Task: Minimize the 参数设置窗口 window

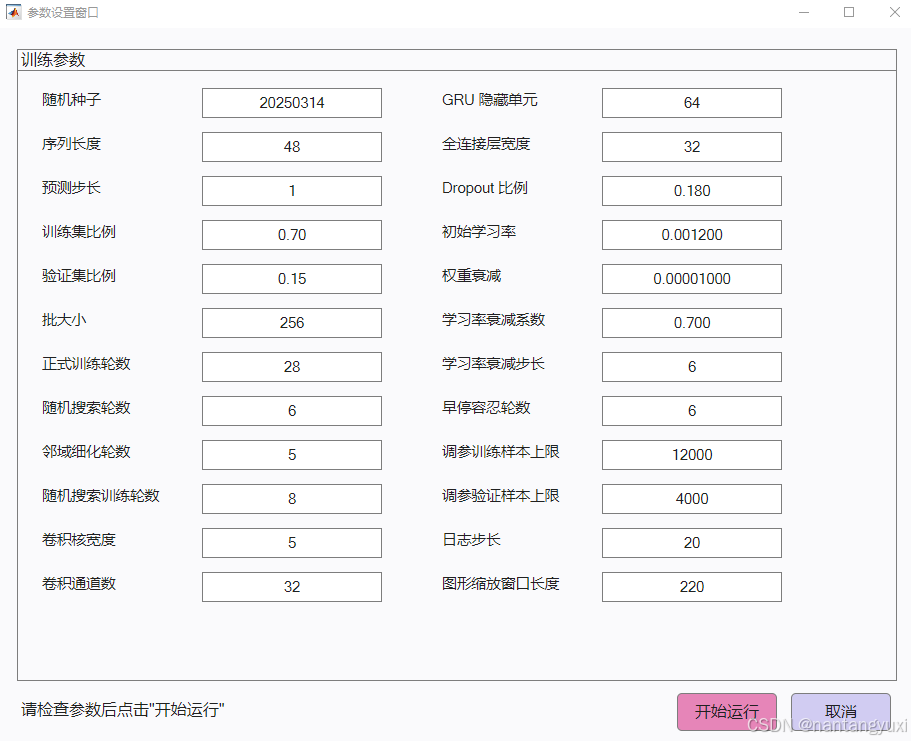Action: pos(804,12)
